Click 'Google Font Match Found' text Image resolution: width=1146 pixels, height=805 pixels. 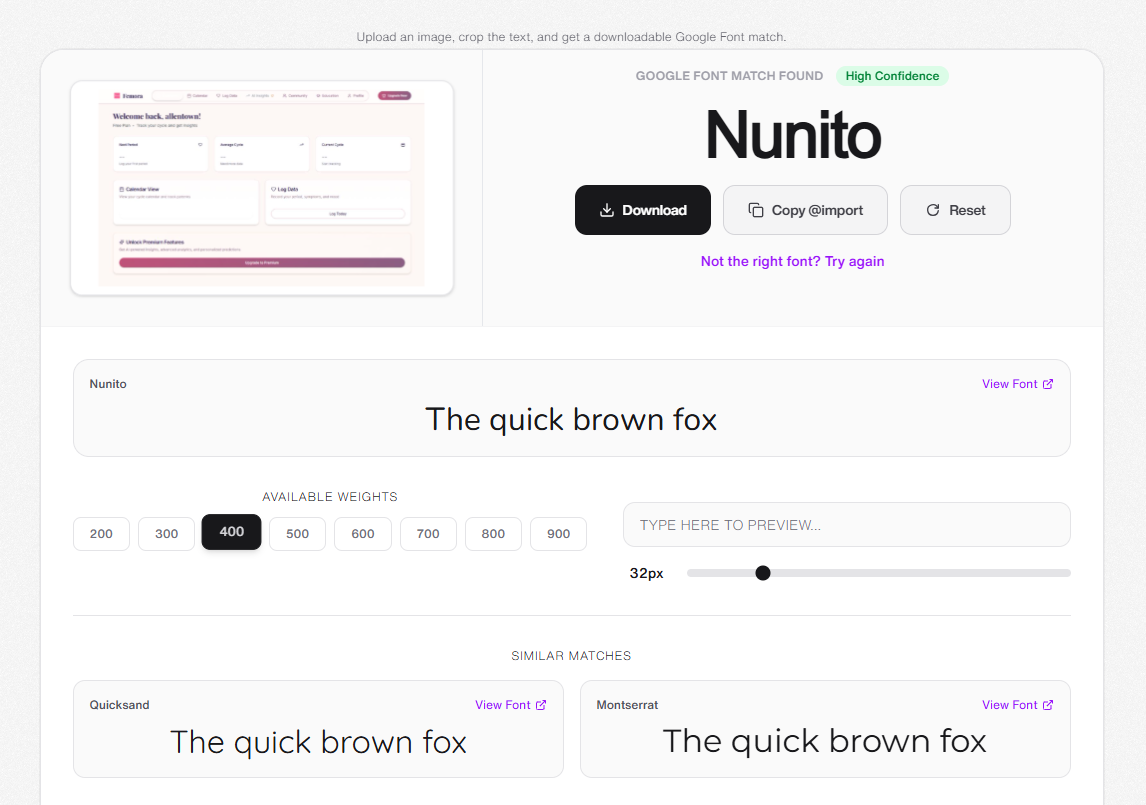(729, 76)
